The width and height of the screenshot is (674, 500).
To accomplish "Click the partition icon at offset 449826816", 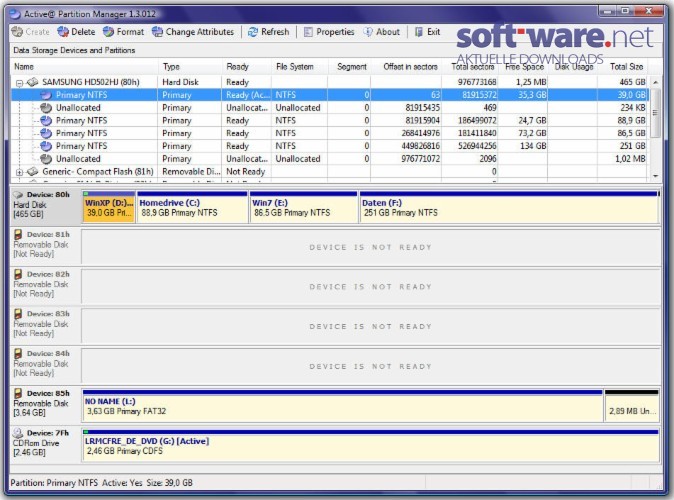I will pos(46,146).
